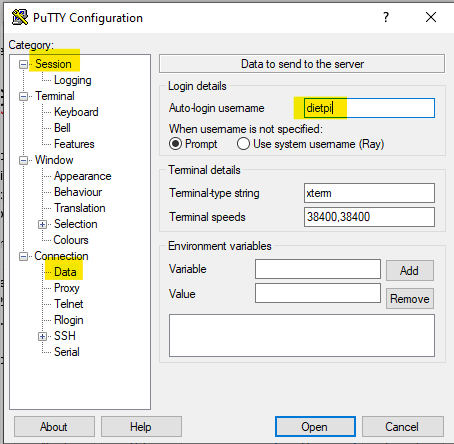Click the Terminal-type string field

[x=369, y=193]
